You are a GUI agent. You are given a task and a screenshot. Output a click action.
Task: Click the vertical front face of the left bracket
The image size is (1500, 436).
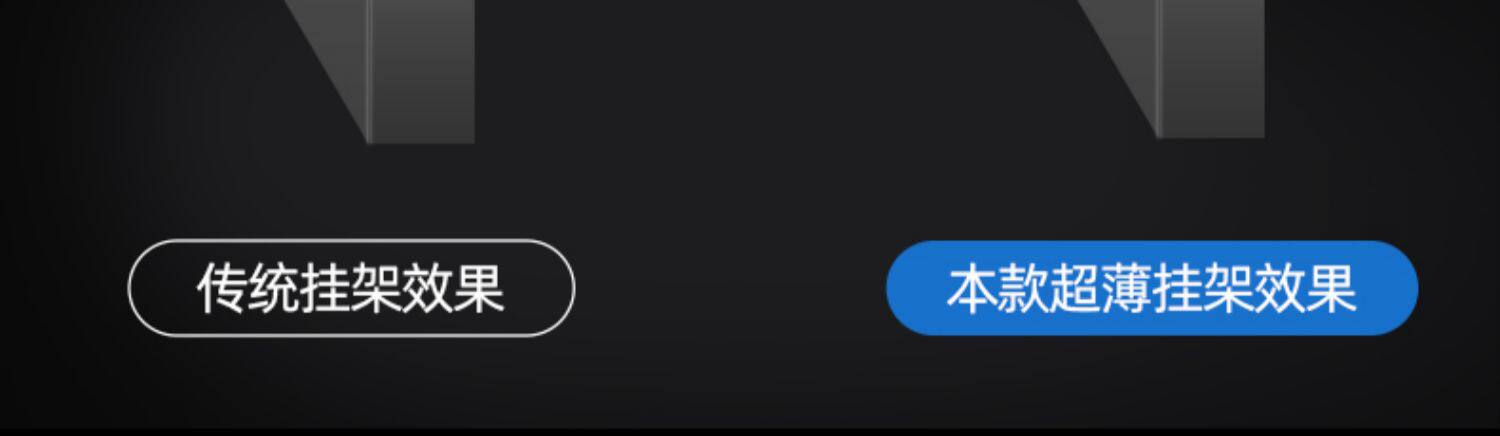pos(420,70)
